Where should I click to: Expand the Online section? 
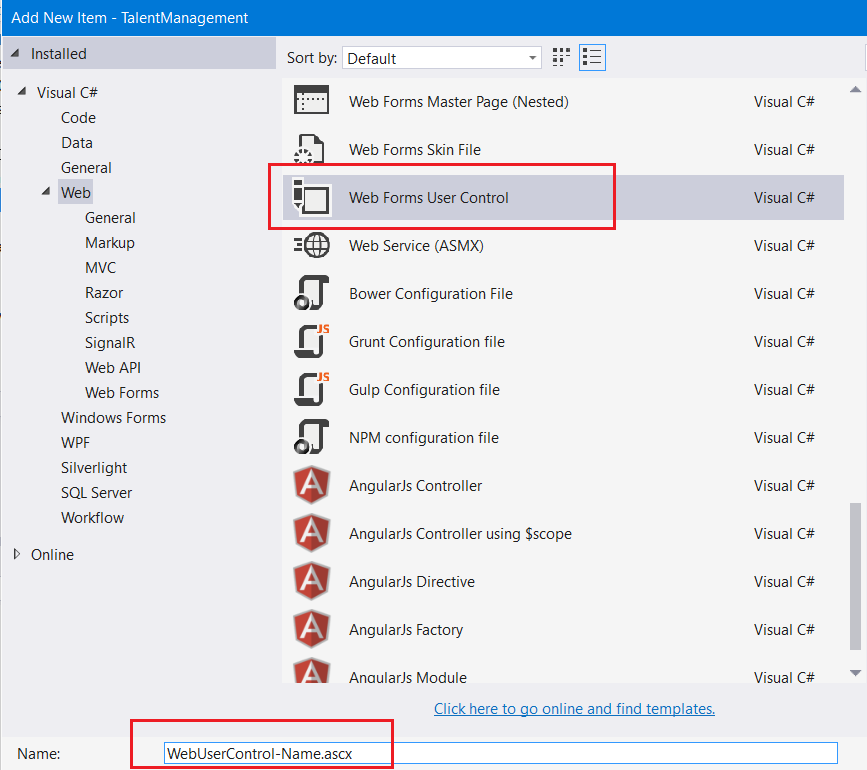click(16, 554)
